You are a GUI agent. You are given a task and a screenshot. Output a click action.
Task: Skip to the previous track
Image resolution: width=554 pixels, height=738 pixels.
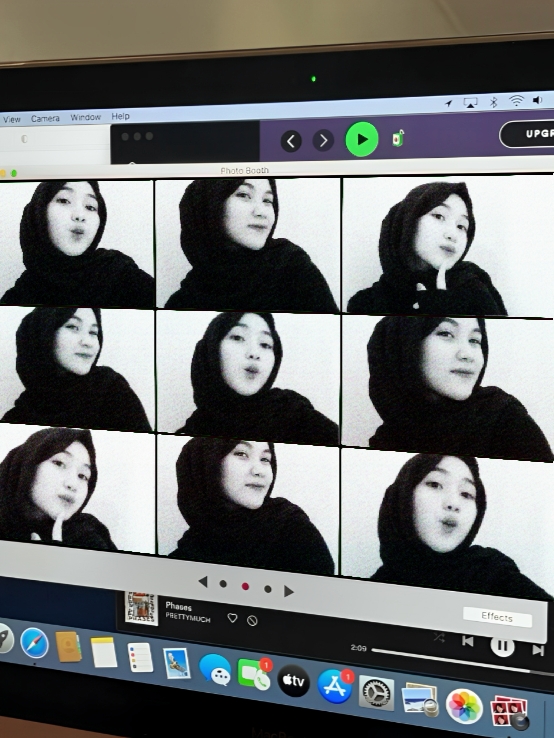coord(467,641)
